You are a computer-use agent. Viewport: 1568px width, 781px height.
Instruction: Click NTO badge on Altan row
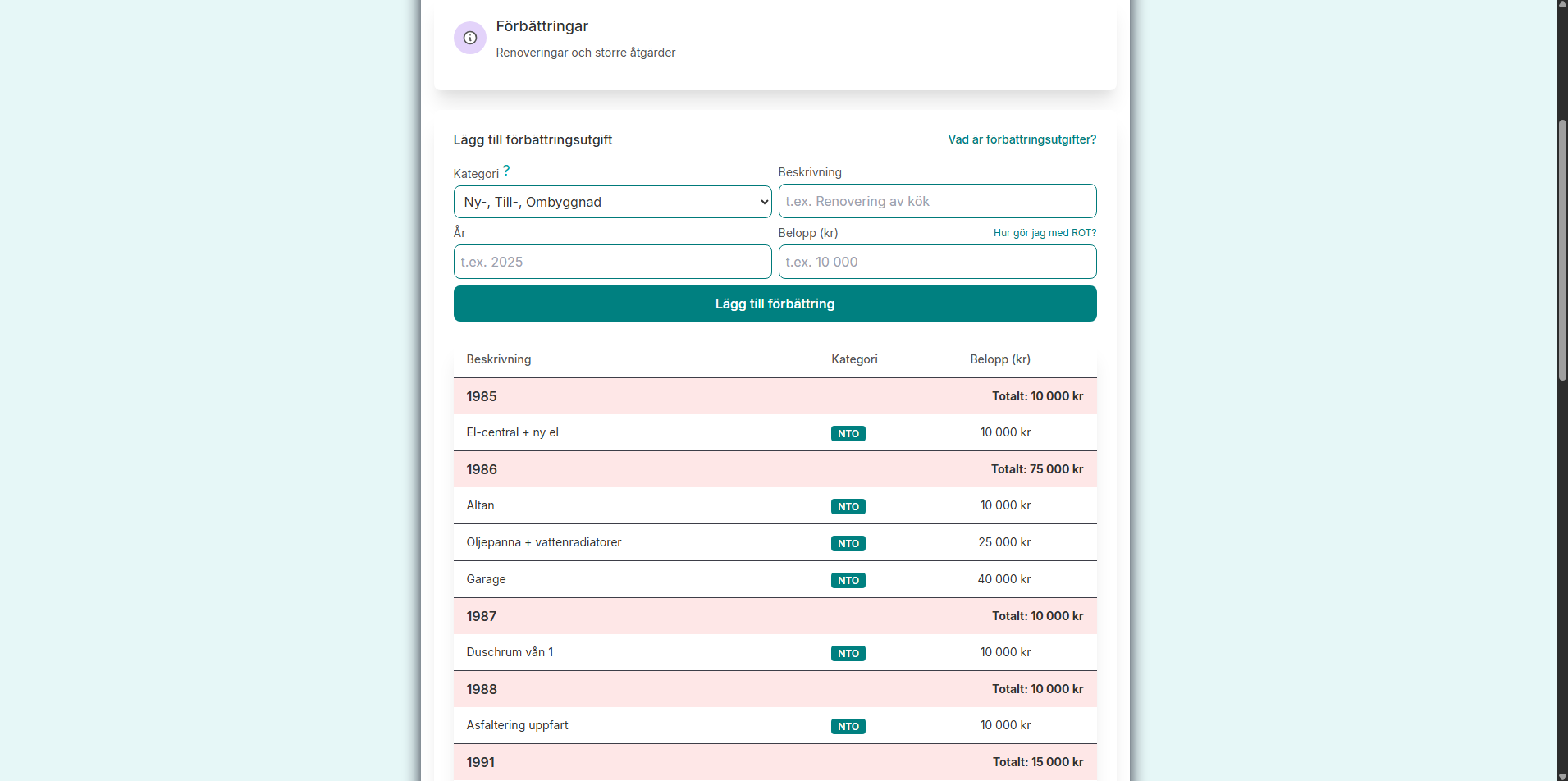(848, 506)
